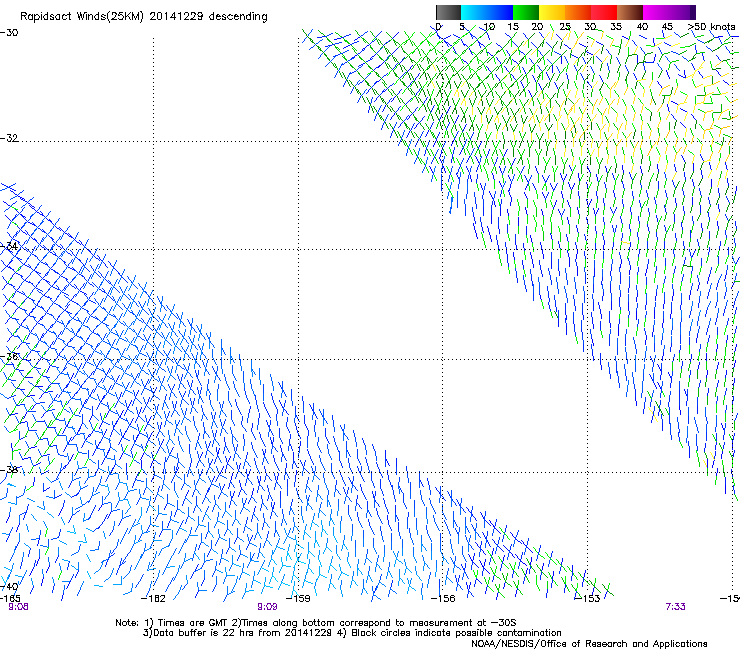Click the note 'Data buffer is 22 hrs'
The height and width of the screenshot is (650, 740).
[x=204, y=633]
